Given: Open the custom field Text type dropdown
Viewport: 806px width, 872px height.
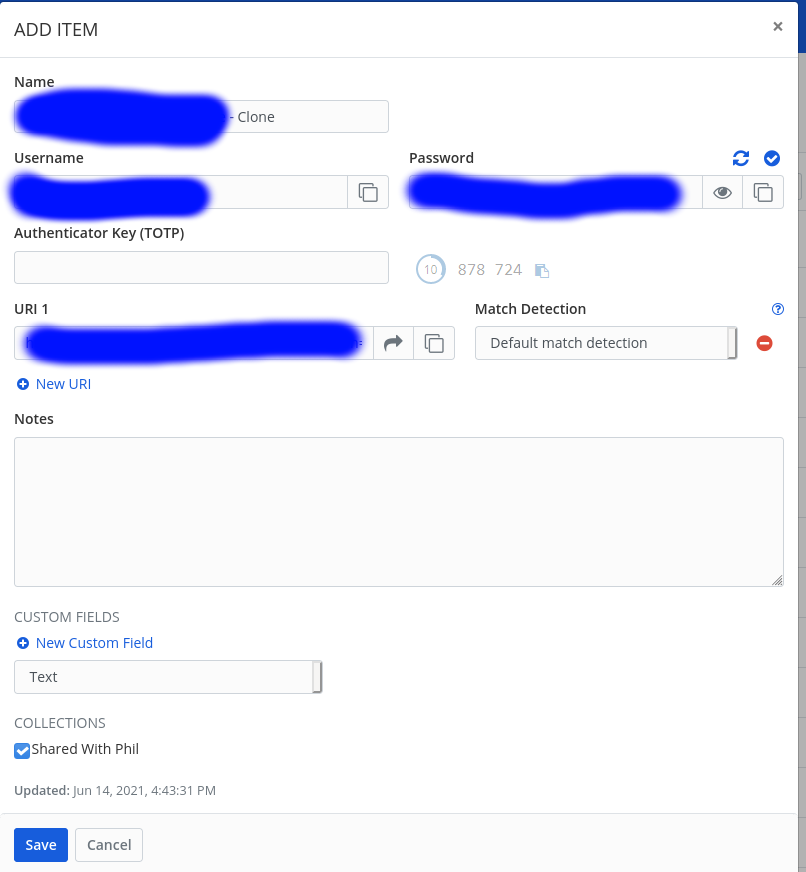Looking at the screenshot, I should tap(167, 677).
